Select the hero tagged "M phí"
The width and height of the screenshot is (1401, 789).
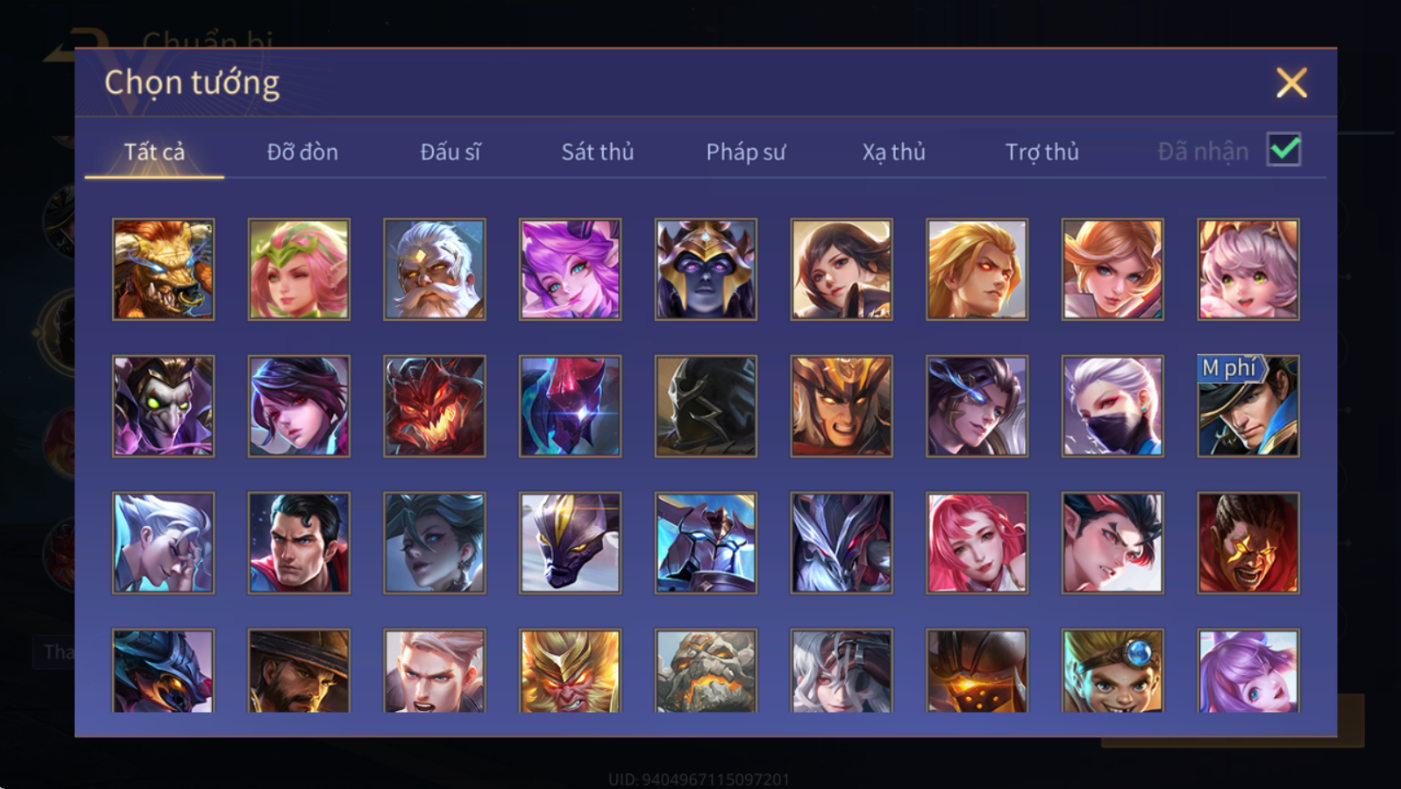click(1249, 406)
